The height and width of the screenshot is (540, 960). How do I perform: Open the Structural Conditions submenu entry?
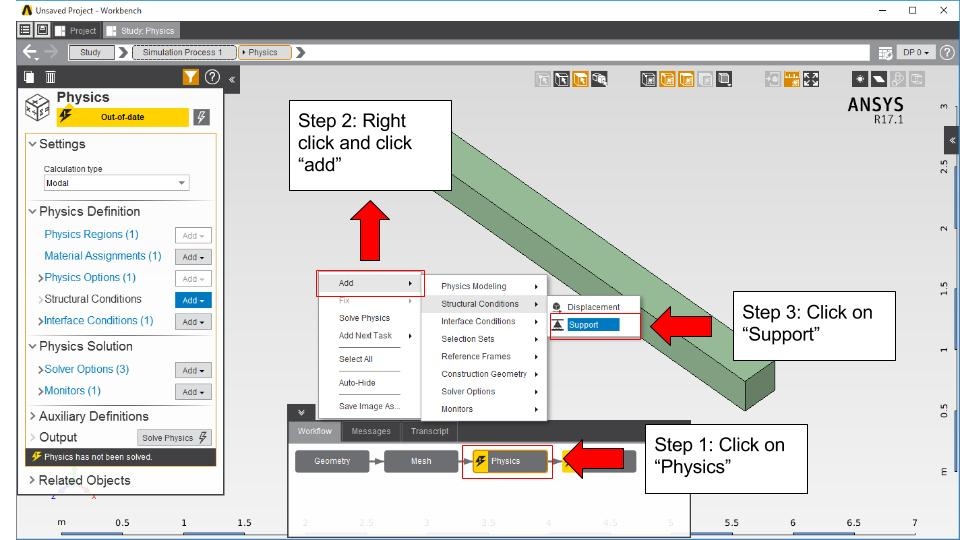click(484, 304)
